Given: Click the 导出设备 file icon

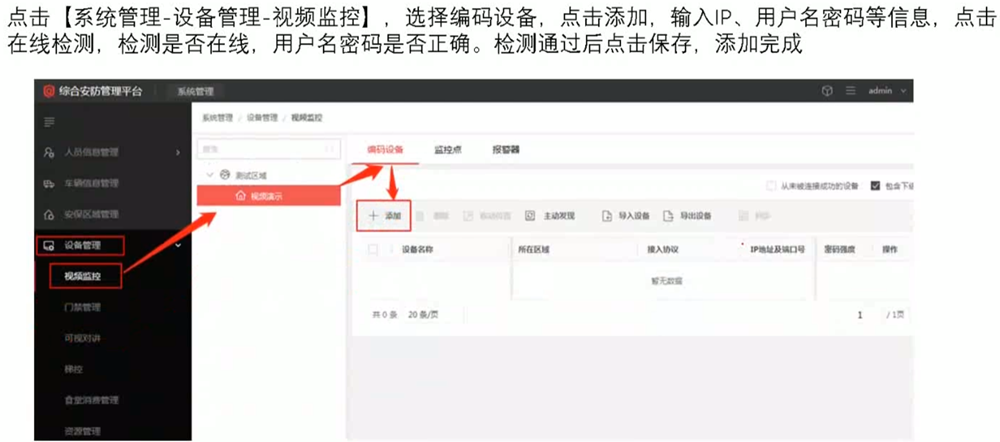Looking at the screenshot, I should tap(668, 216).
